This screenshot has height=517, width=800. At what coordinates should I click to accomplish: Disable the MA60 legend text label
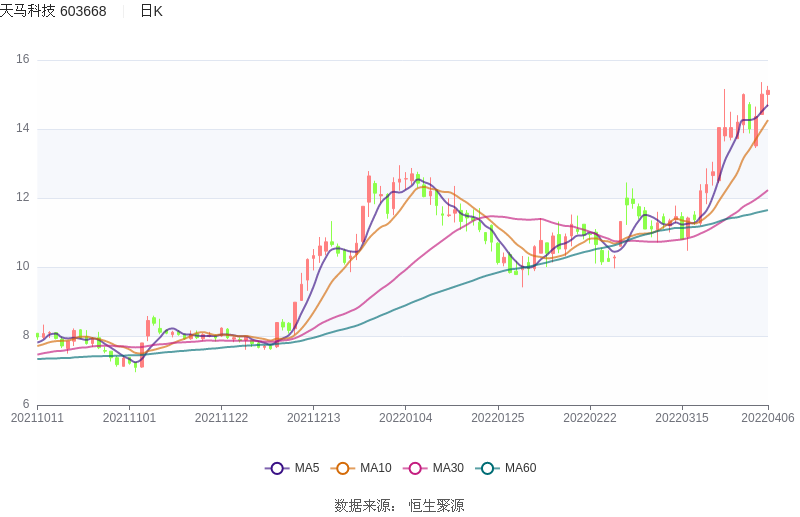[520, 468]
